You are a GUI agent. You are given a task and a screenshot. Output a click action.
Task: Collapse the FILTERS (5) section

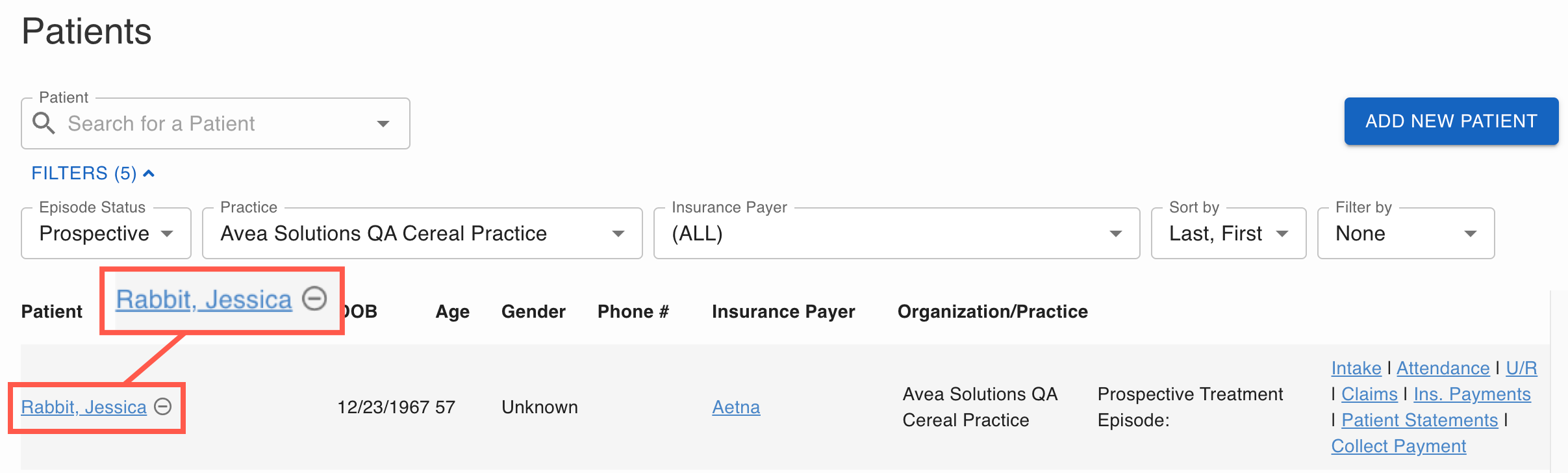coord(93,173)
